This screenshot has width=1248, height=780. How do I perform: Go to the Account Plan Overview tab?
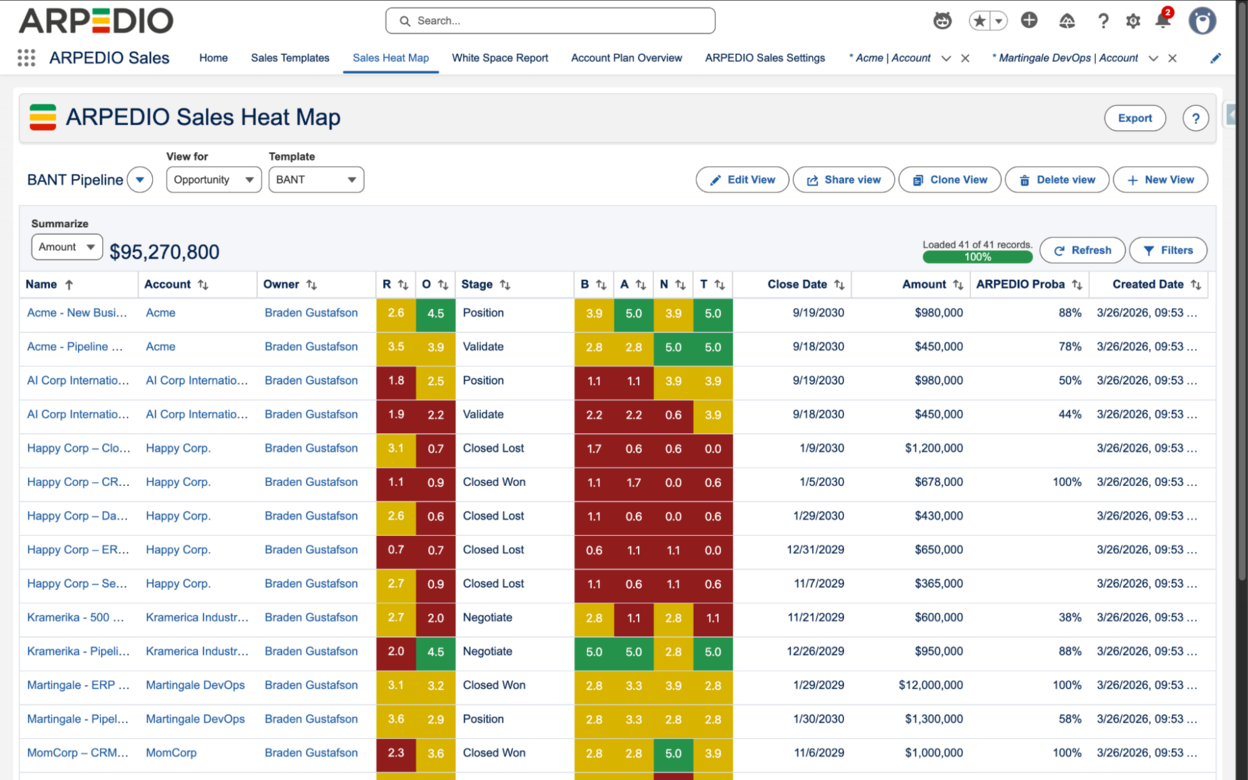[626, 58]
